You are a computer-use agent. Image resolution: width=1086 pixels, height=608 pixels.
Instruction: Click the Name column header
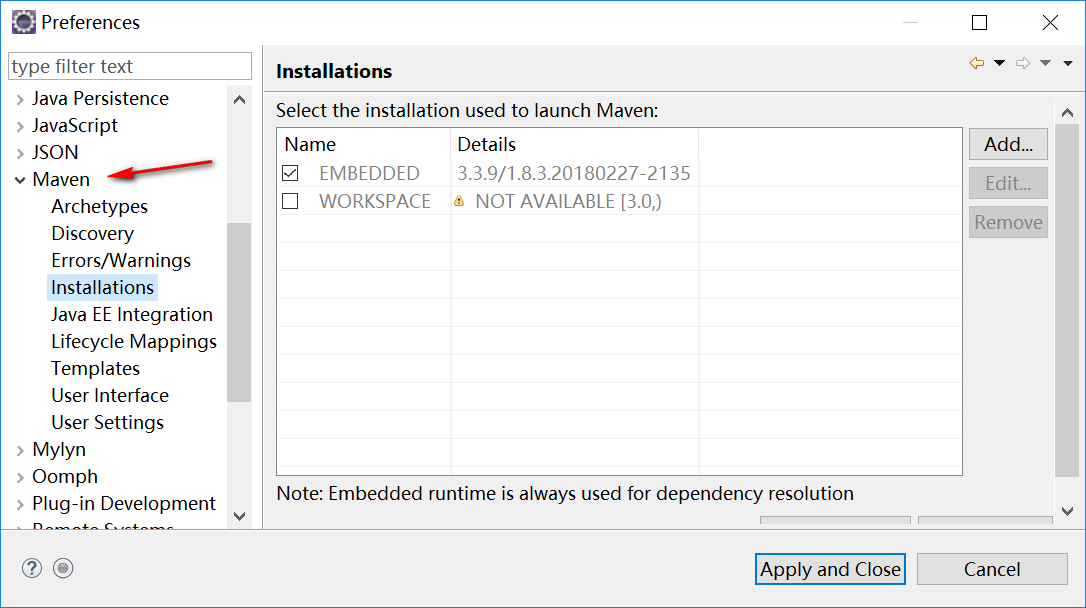pos(364,144)
